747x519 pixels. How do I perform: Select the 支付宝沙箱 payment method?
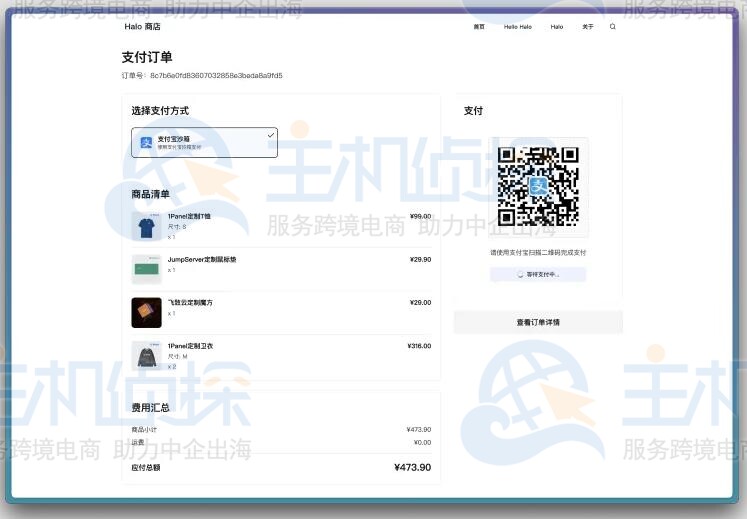(204, 142)
